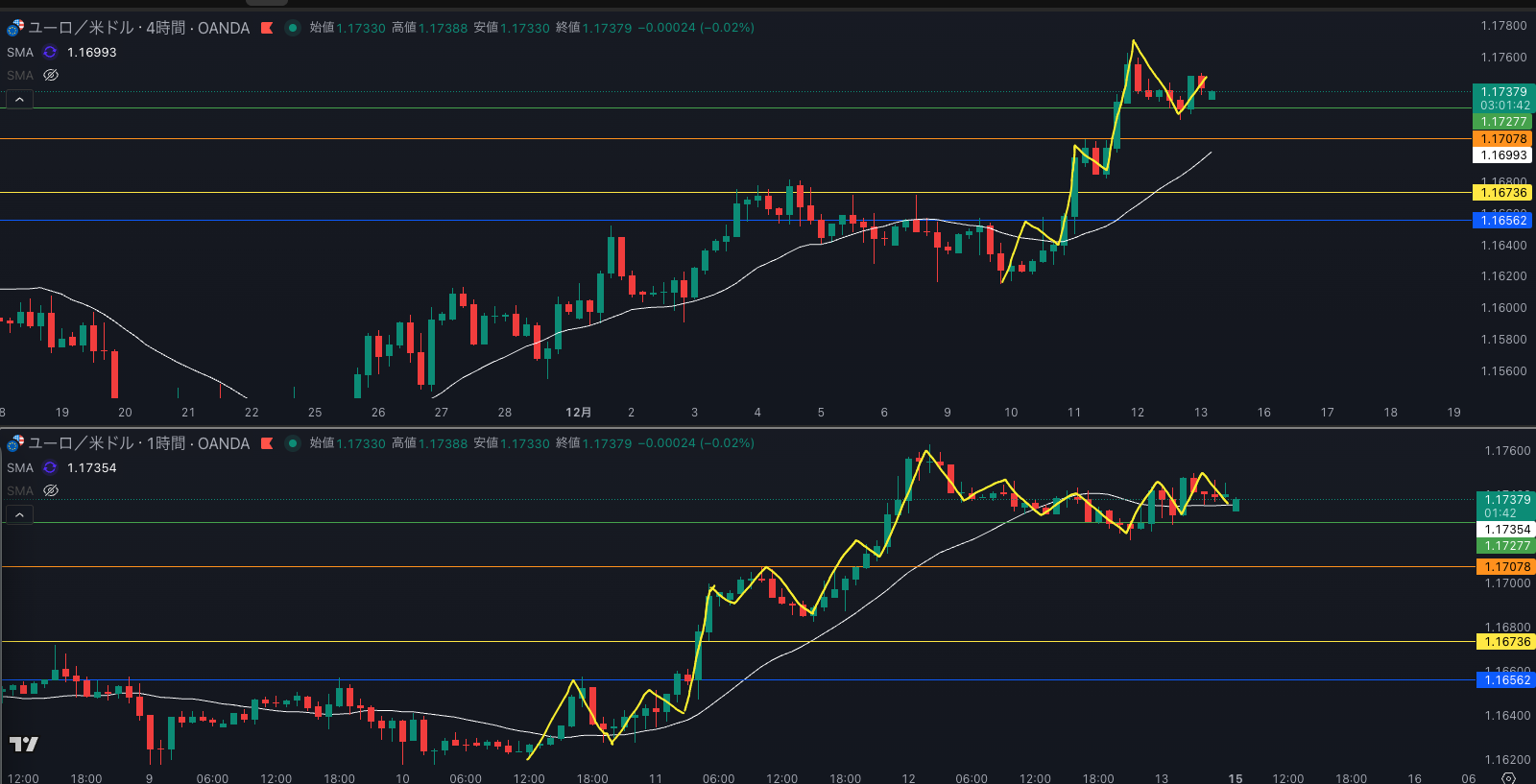Click the purple SMA refresh icon in lower chart

(x=50, y=467)
